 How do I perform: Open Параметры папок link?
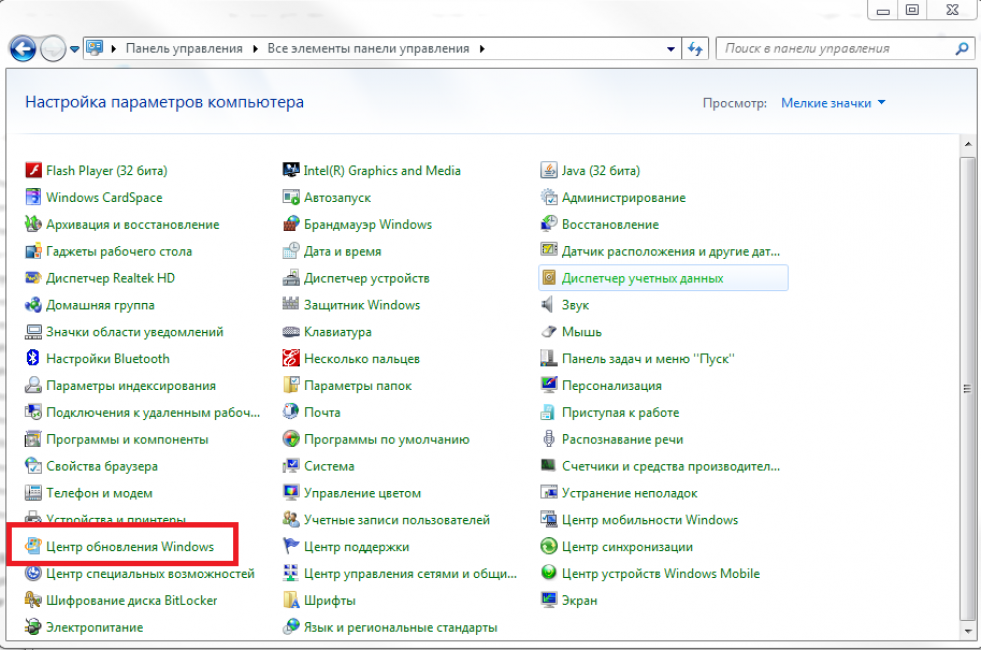358,385
